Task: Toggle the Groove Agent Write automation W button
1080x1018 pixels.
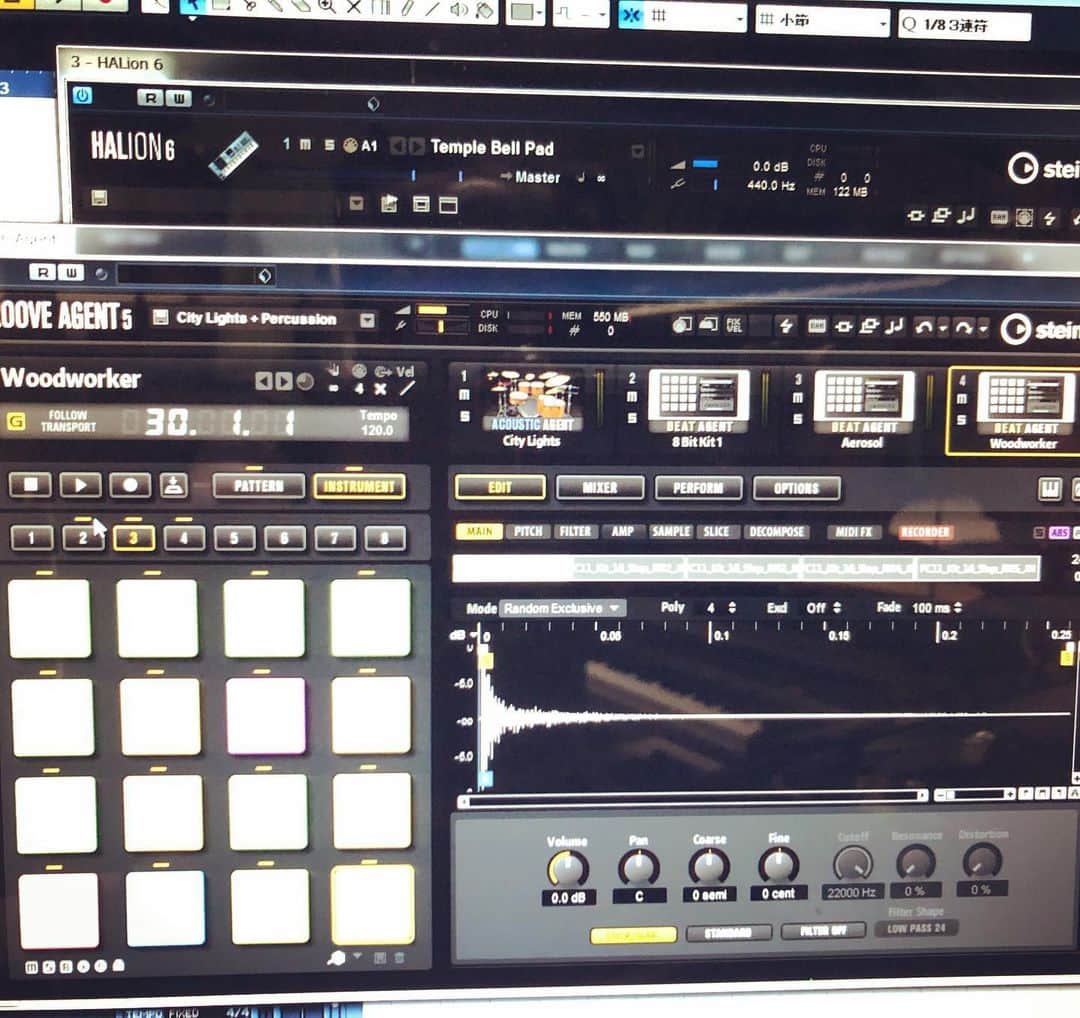Action: coord(71,273)
